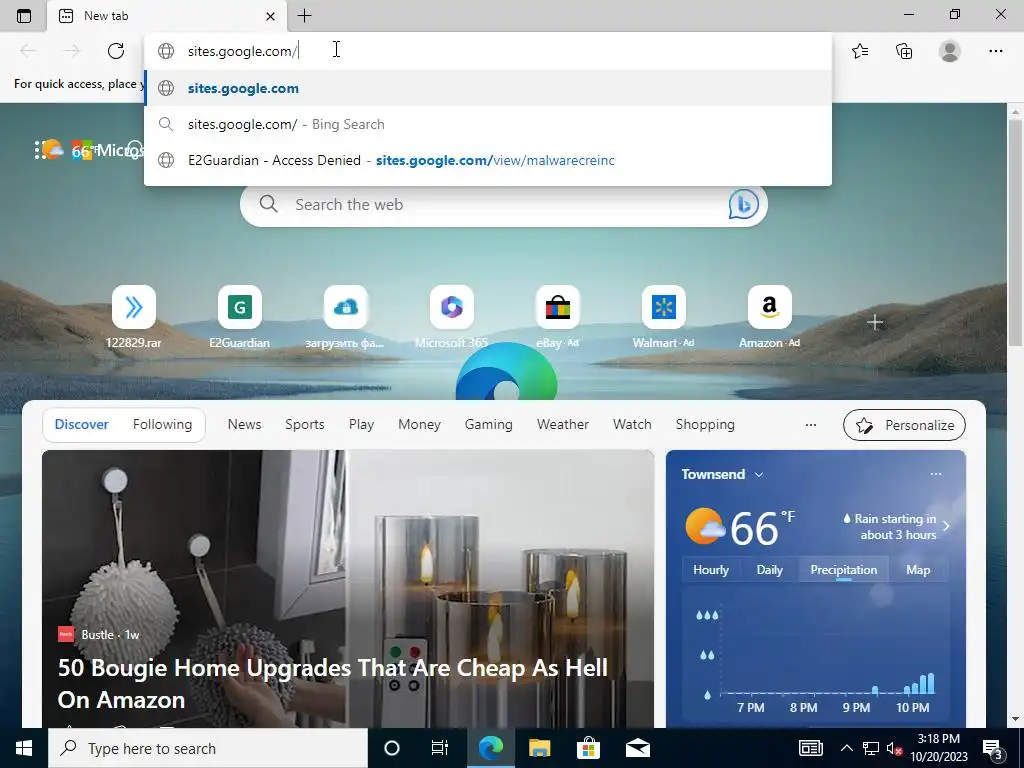Viewport: 1024px width, 768px height.
Task: Open the notification center icon
Action: [x=993, y=750]
